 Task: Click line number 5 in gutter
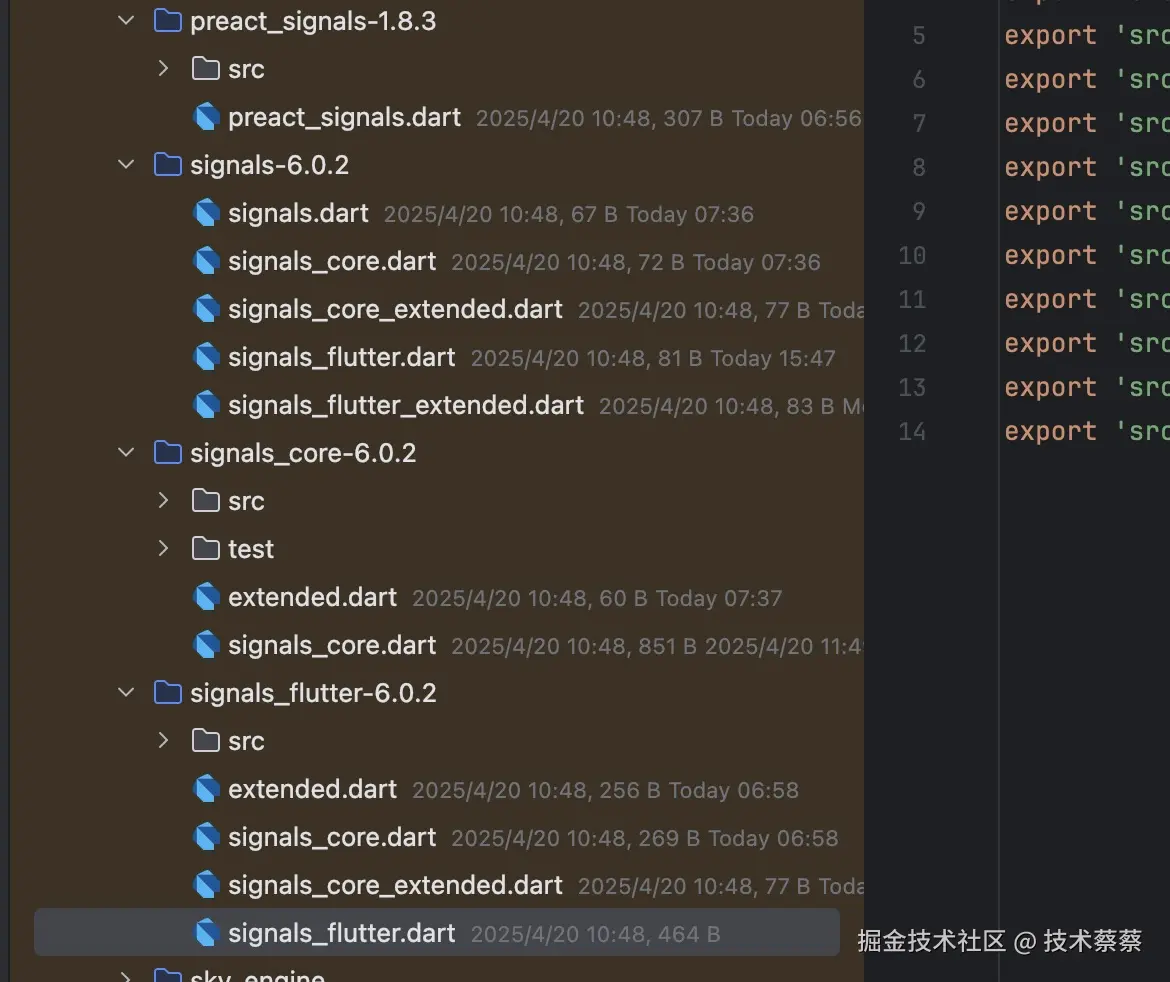click(919, 35)
